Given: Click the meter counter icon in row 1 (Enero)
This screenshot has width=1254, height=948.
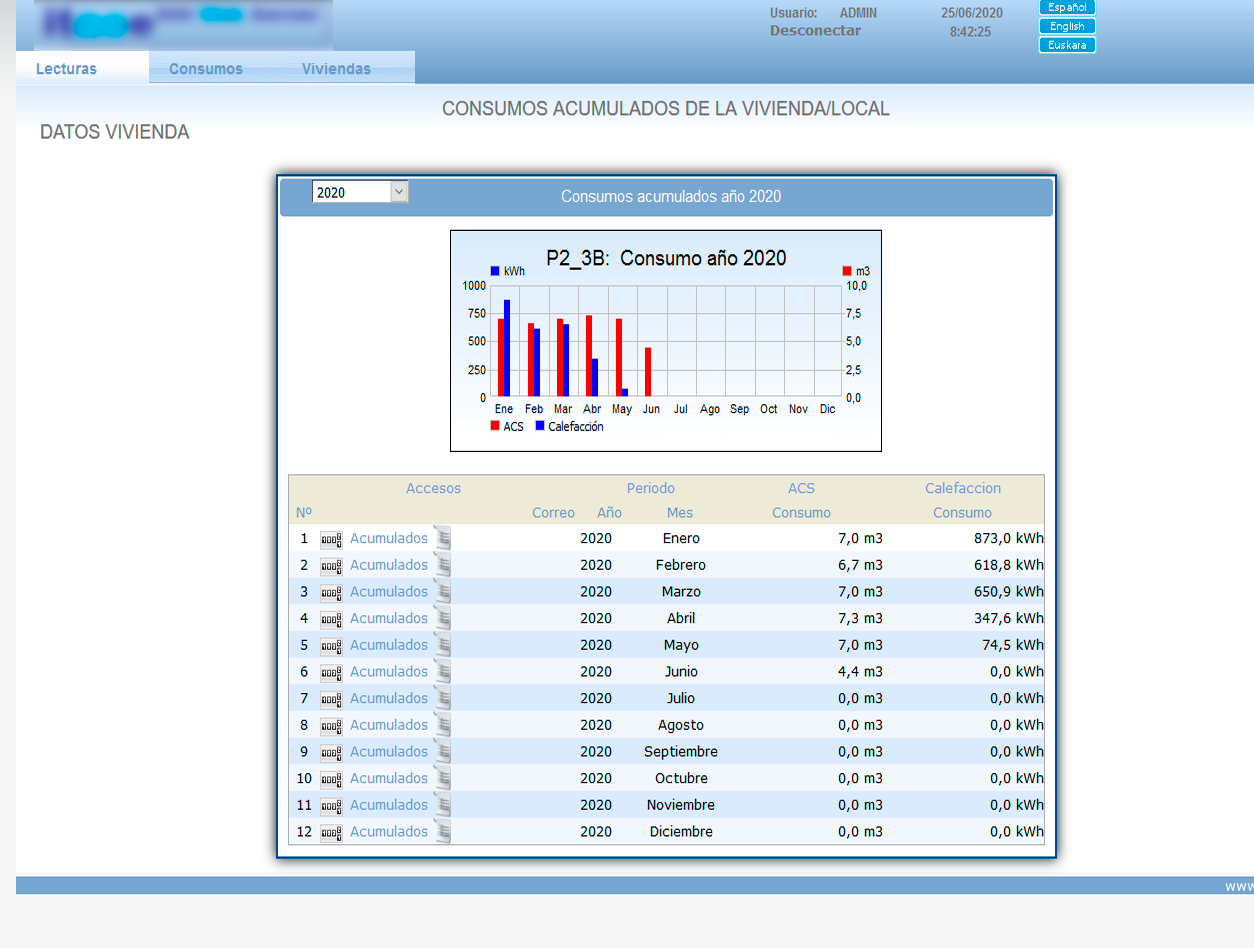Looking at the screenshot, I should [331, 539].
